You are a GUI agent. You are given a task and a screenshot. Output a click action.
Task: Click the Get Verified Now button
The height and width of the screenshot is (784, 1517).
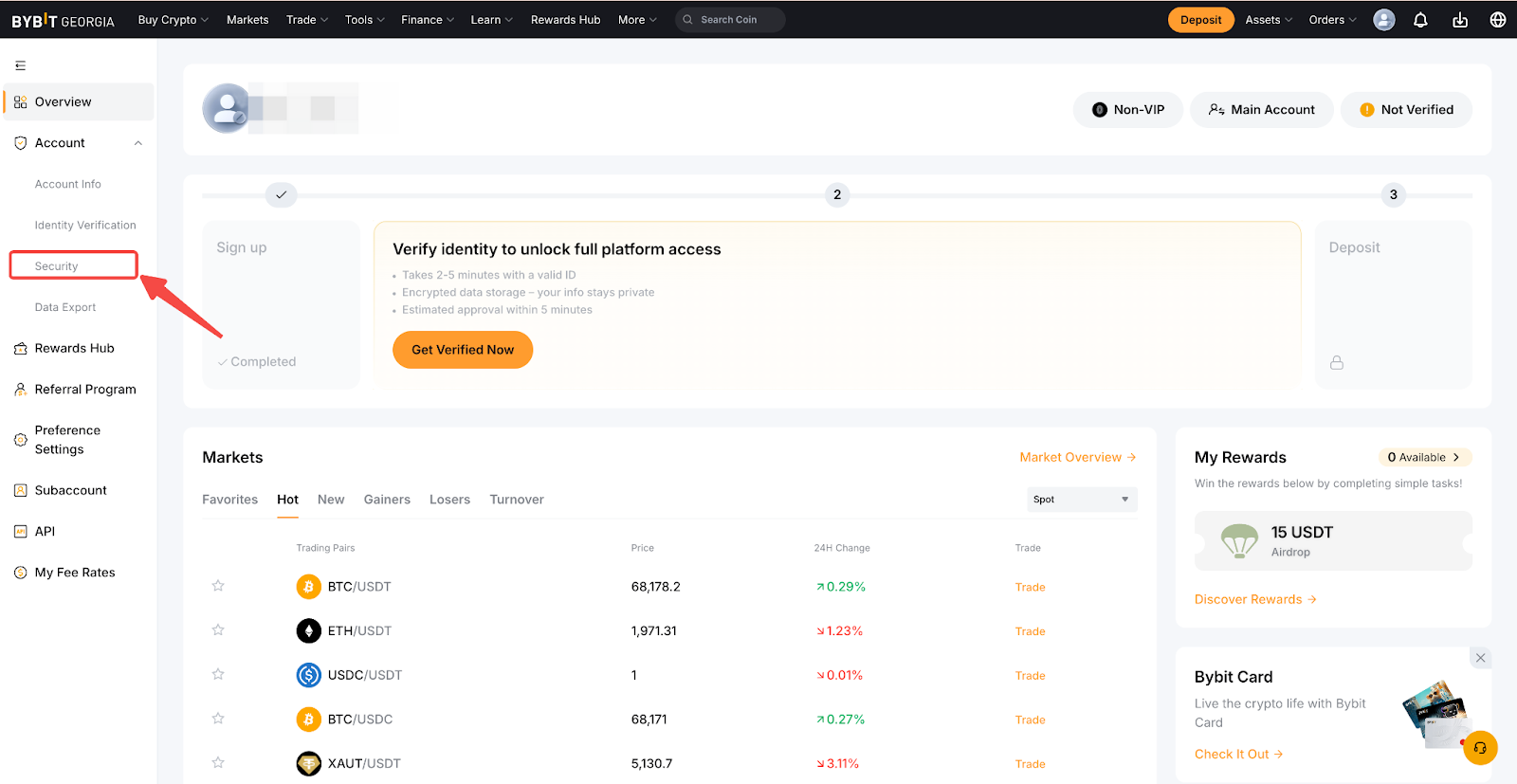tap(463, 350)
